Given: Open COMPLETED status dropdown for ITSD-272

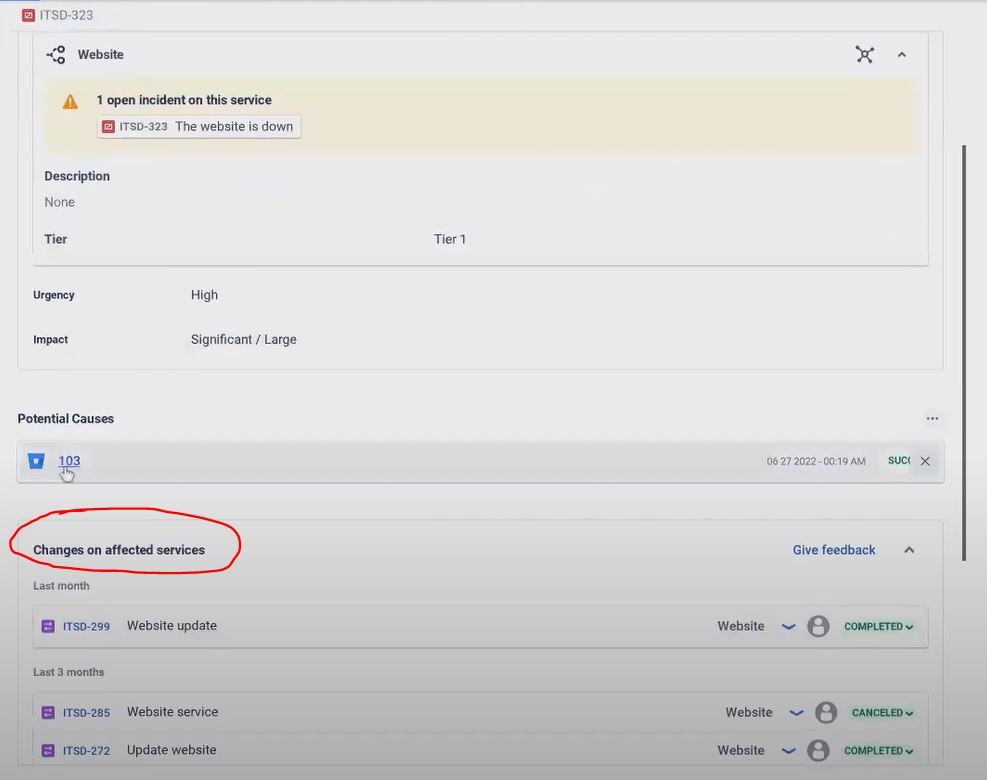Looking at the screenshot, I should tap(879, 750).
